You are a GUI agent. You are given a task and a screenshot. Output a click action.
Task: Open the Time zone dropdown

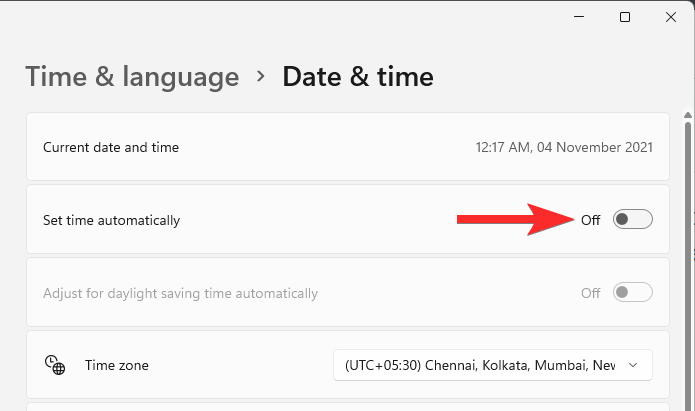pyautogui.click(x=492, y=365)
